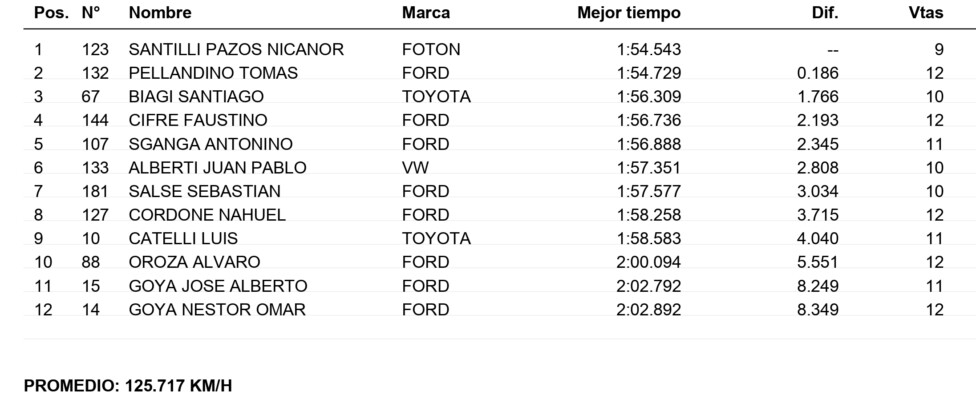The image size is (976, 395).
Task: Click the FOTON brand cell
Action: coord(431,49)
